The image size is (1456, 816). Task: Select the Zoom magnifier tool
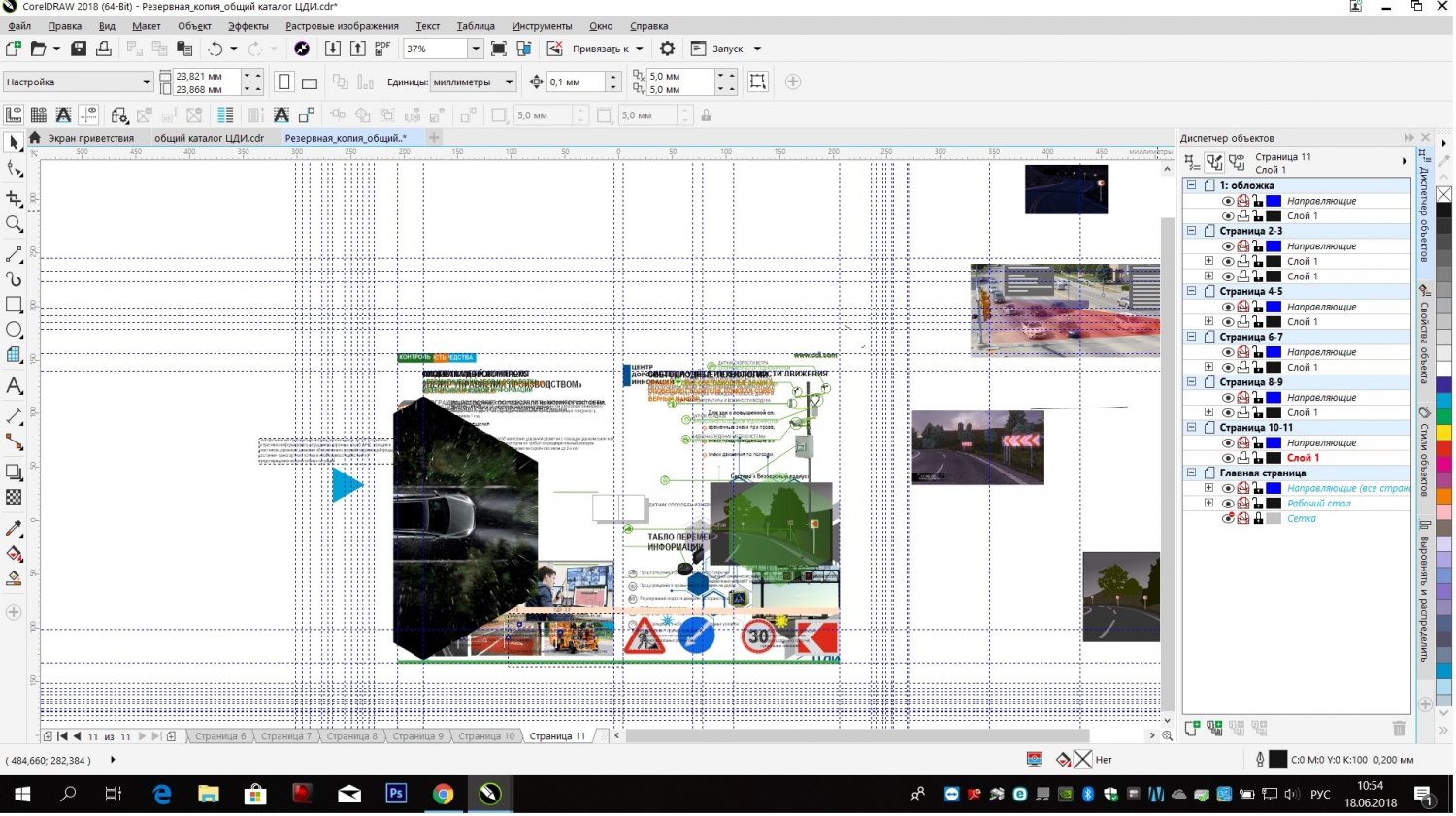[14, 224]
